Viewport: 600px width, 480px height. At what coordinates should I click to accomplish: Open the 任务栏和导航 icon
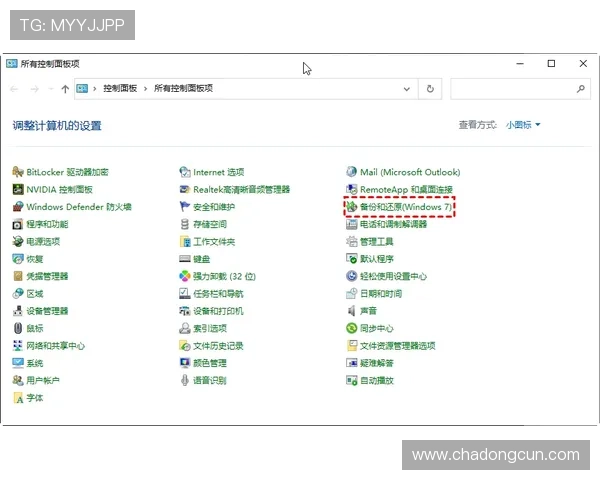[184, 294]
